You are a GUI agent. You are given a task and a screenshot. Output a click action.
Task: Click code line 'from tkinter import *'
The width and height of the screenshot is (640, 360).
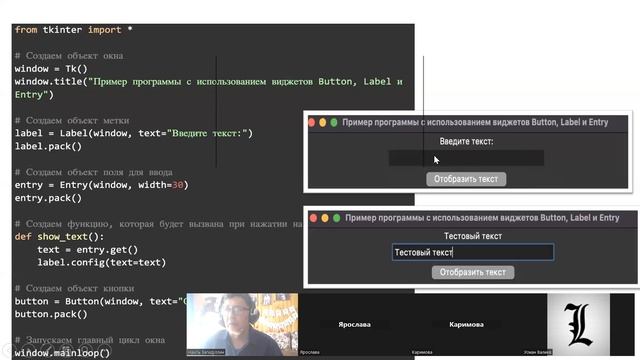point(73,30)
